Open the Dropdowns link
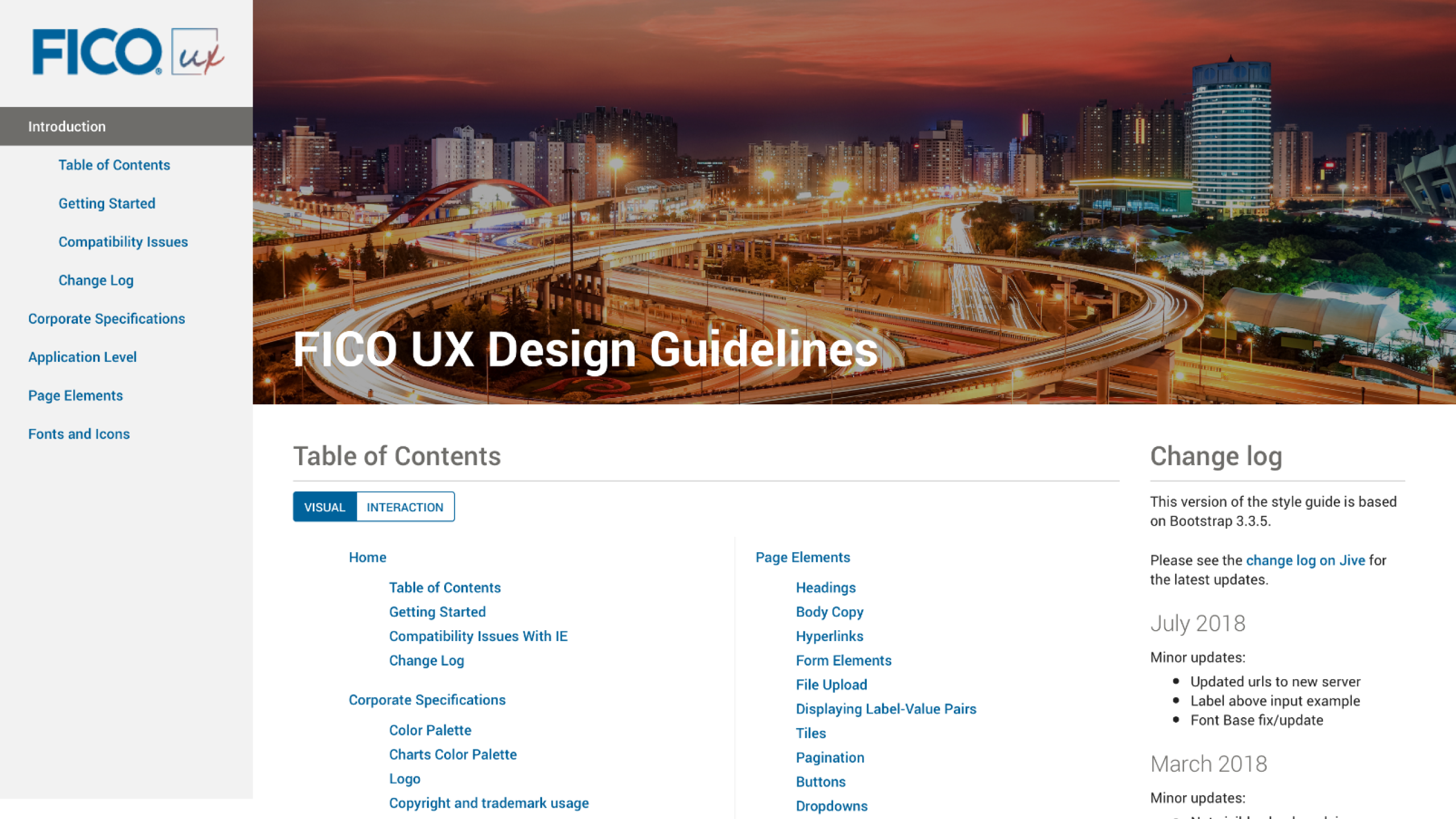This screenshot has width=1456, height=819. click(x=832, y=806)
